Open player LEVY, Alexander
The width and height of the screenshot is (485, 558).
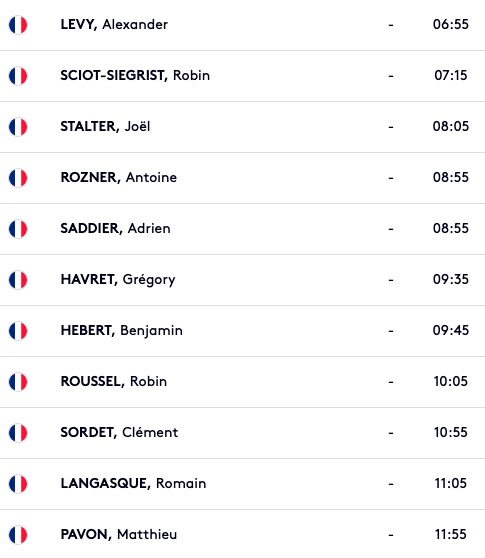click(114, 25)
